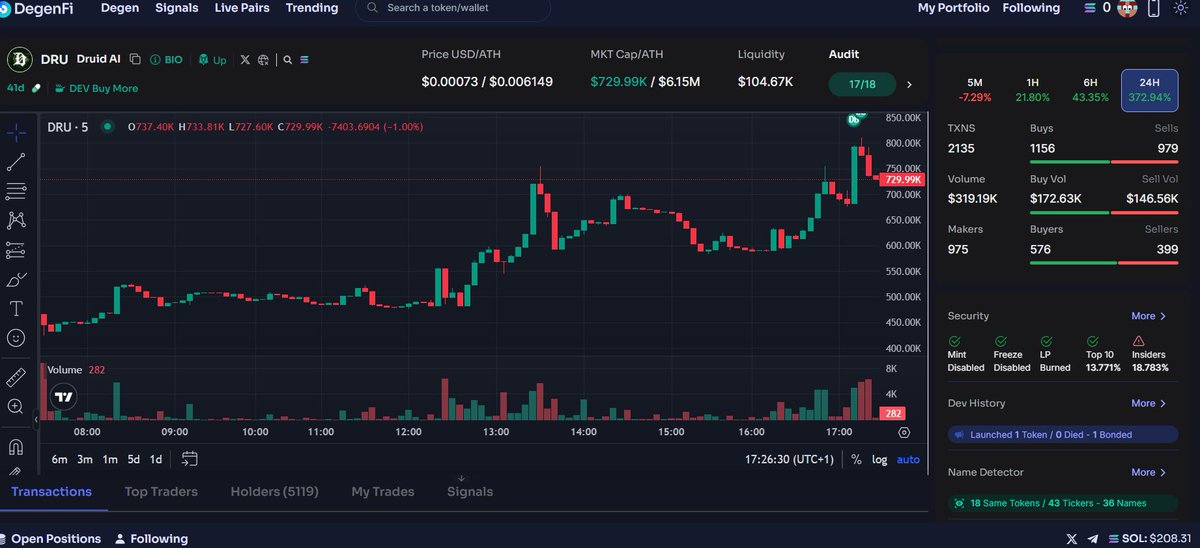Activate the zoom in tool
1200x548 pixels.
point(16,407)
